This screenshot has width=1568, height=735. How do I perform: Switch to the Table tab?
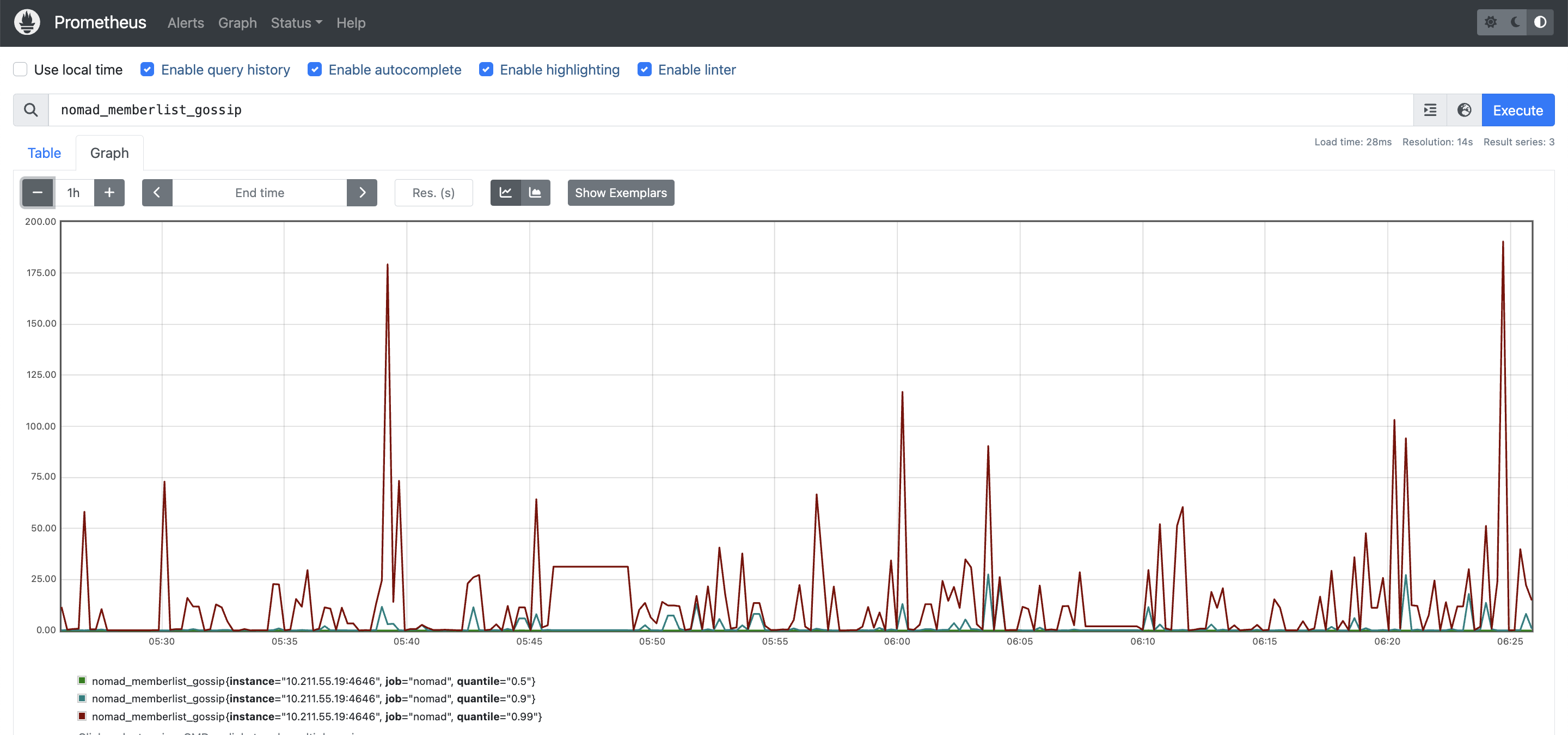point(45,154)
